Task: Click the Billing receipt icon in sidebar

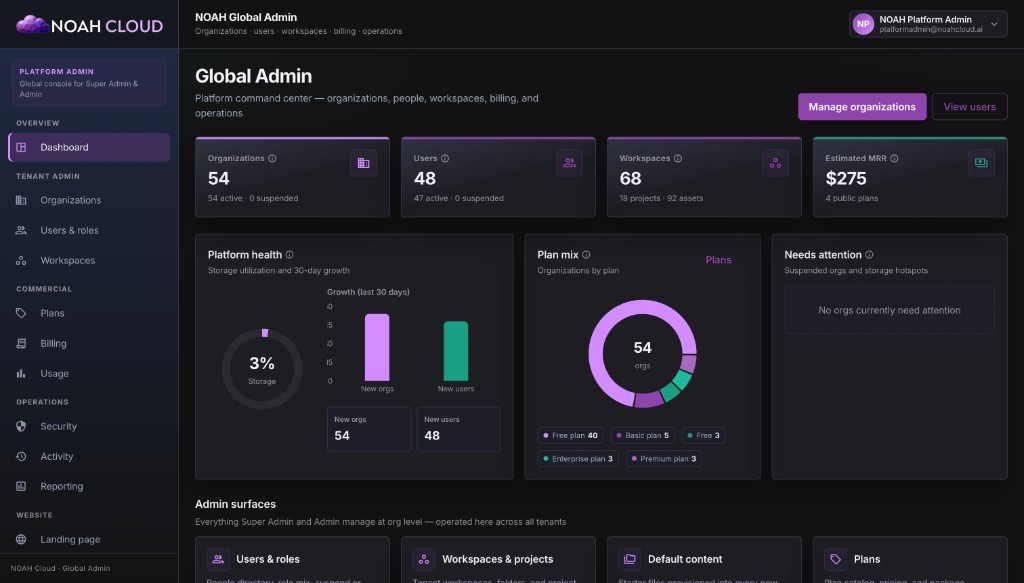Action: 21,343
